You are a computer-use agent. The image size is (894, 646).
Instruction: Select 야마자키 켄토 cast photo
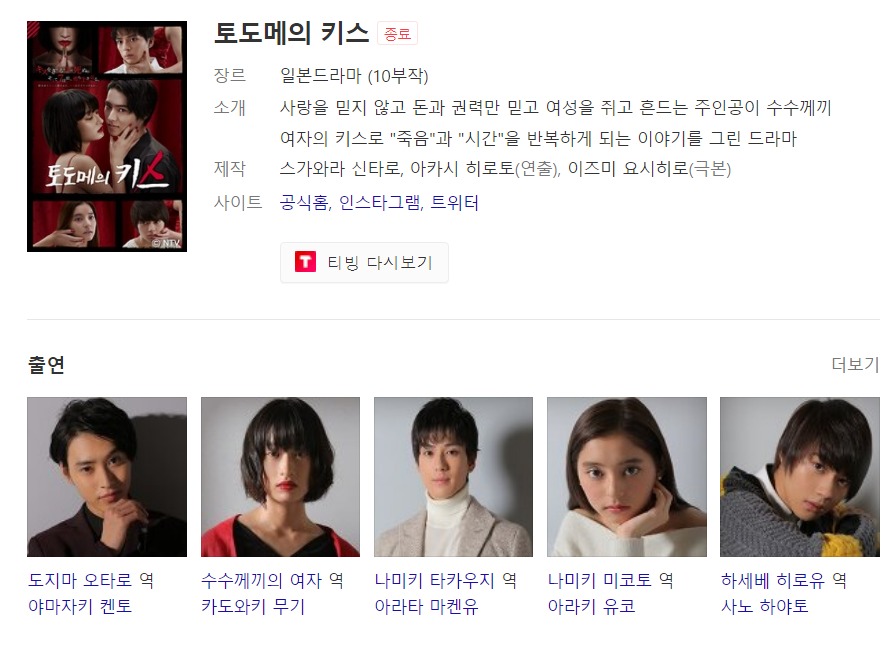click(107, 477)
